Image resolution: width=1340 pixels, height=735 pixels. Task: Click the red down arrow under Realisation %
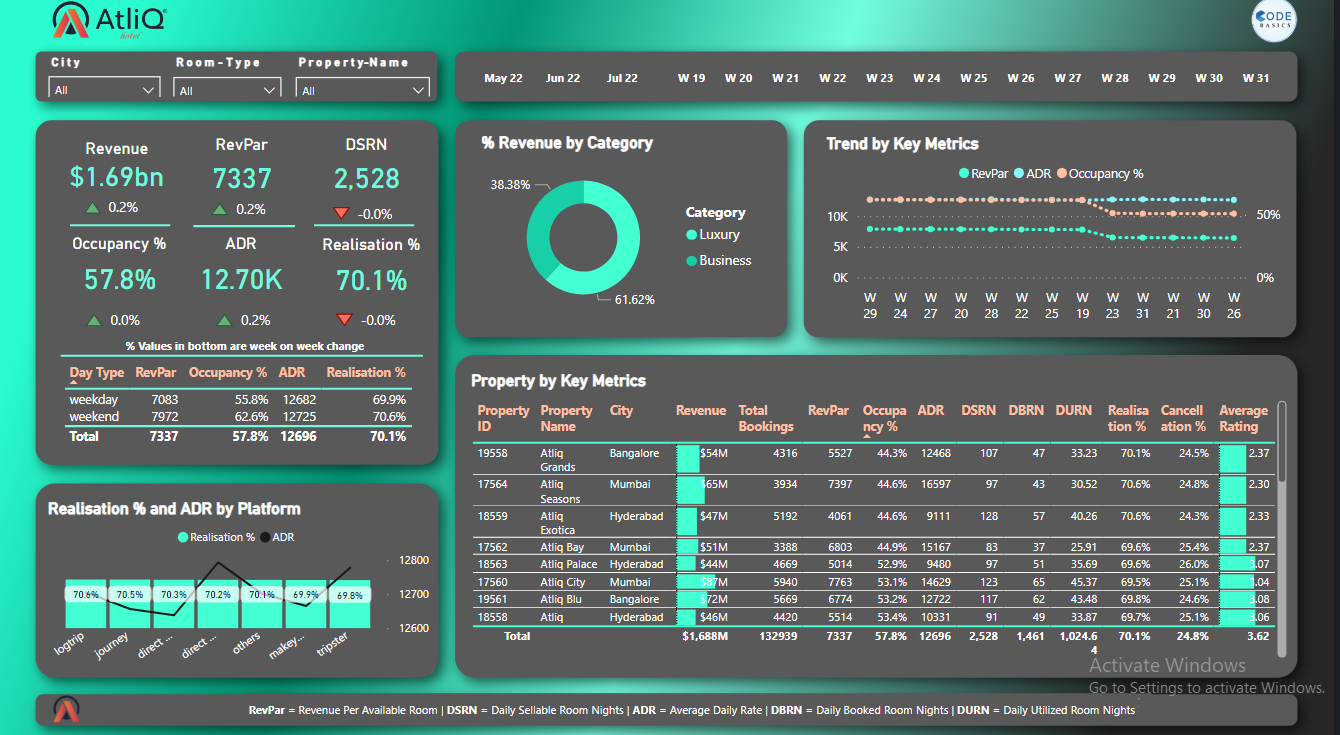(345, 320)
